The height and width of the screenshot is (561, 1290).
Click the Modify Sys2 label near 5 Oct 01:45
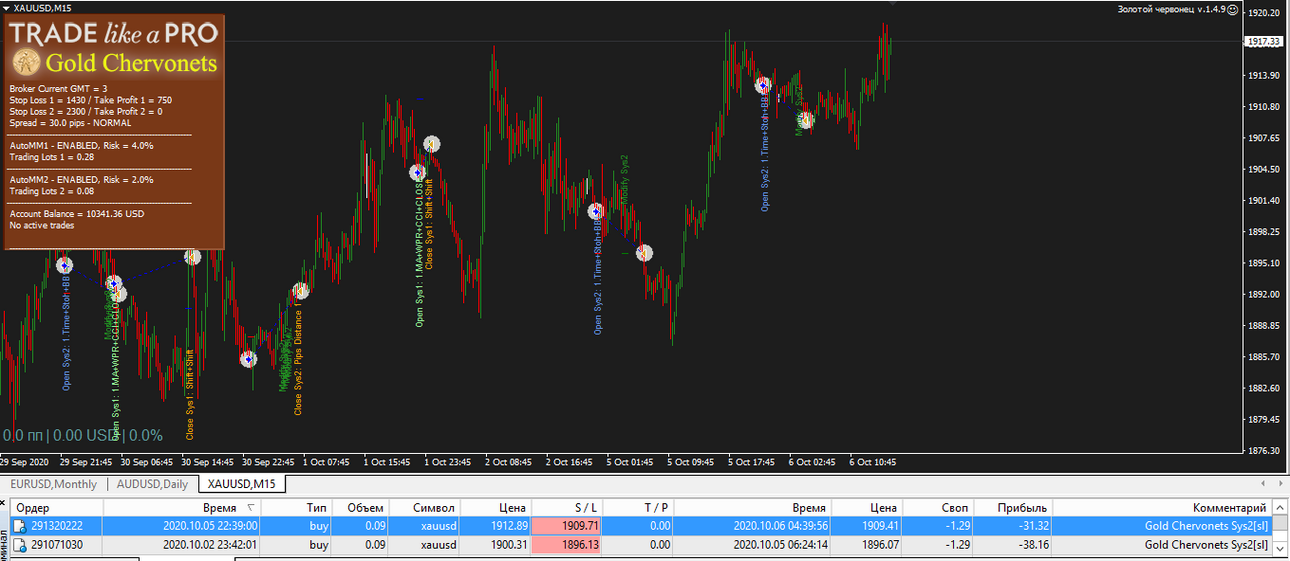tap(625, 180)
